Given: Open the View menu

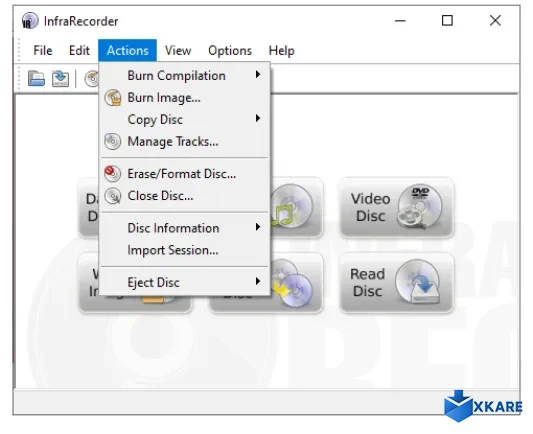Looking at the screenshot, I should click(178, 51).
